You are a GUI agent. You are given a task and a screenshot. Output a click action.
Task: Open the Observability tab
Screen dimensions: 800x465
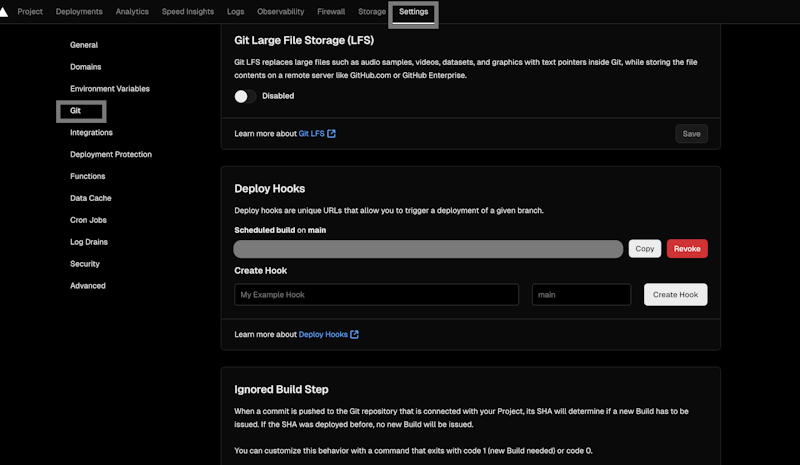tap(282, 12)
